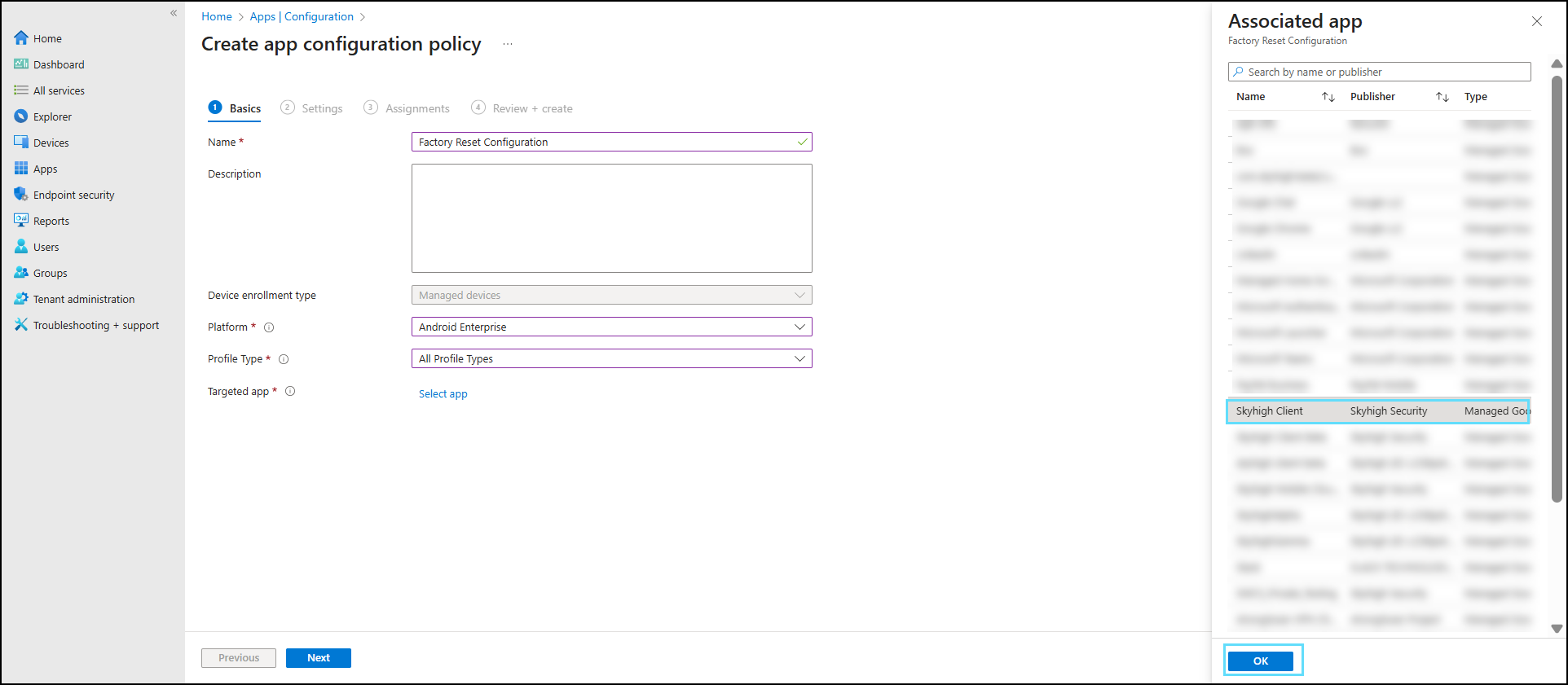
Task: Open the Dashboard icon in sidebar
Action: [21, 64]
